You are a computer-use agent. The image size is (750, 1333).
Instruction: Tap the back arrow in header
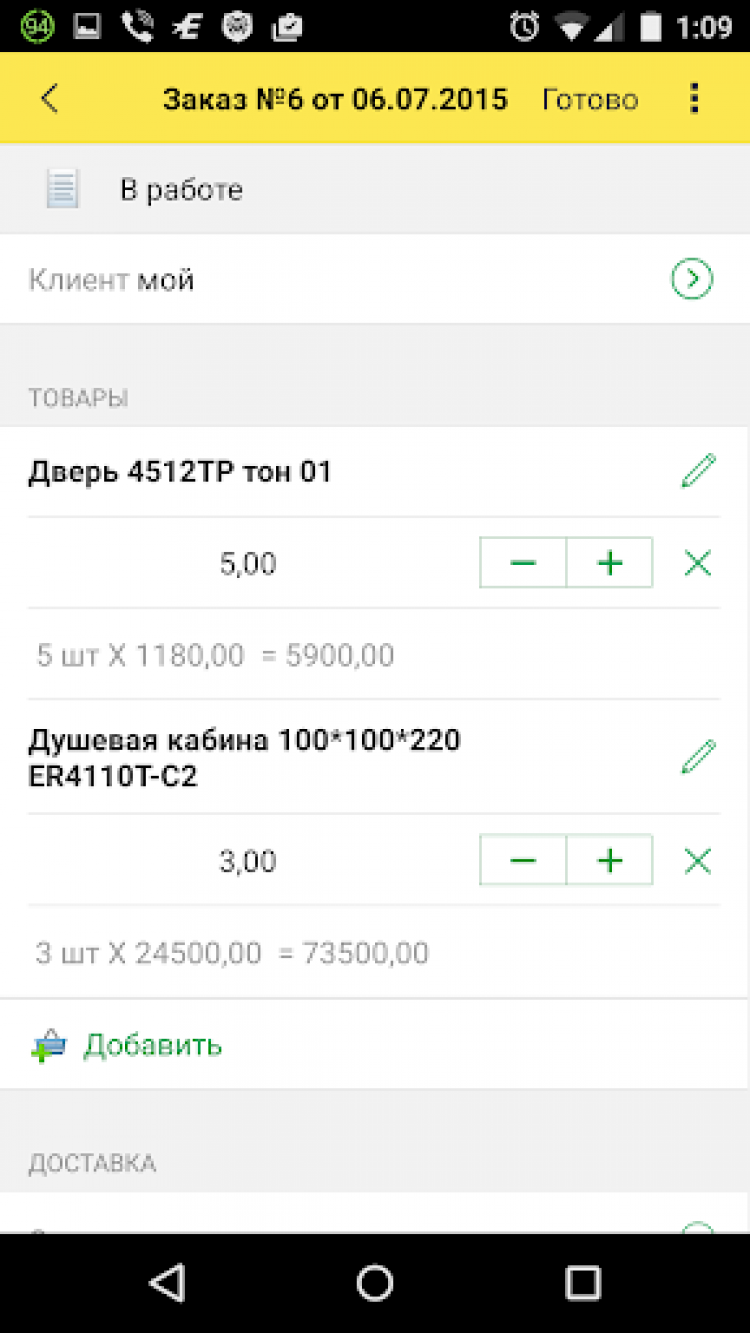(50, 99)
